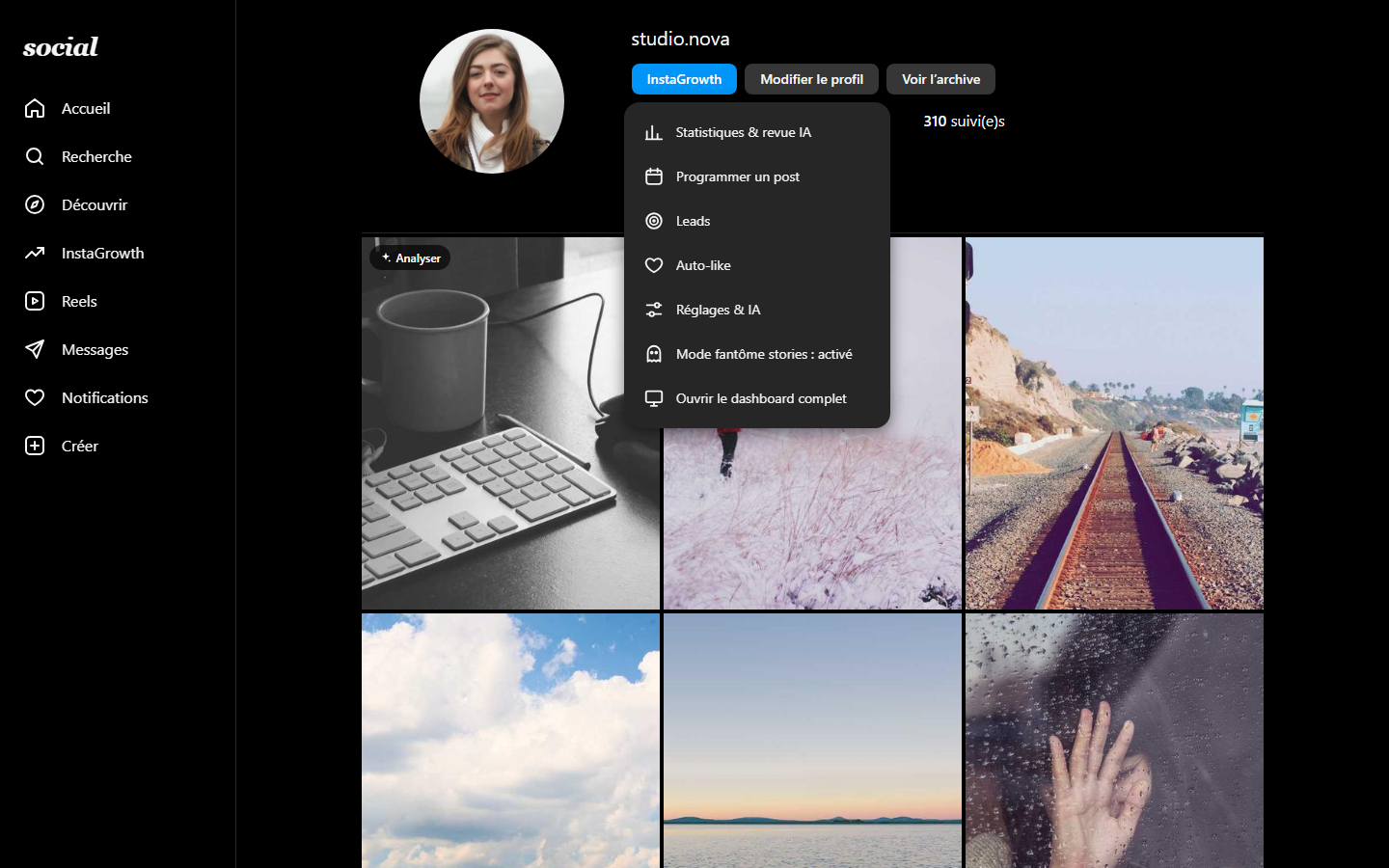Choose Programmer un post menu entry
The height and width of the screenshot is (868, 1389).
coord(757,176)
